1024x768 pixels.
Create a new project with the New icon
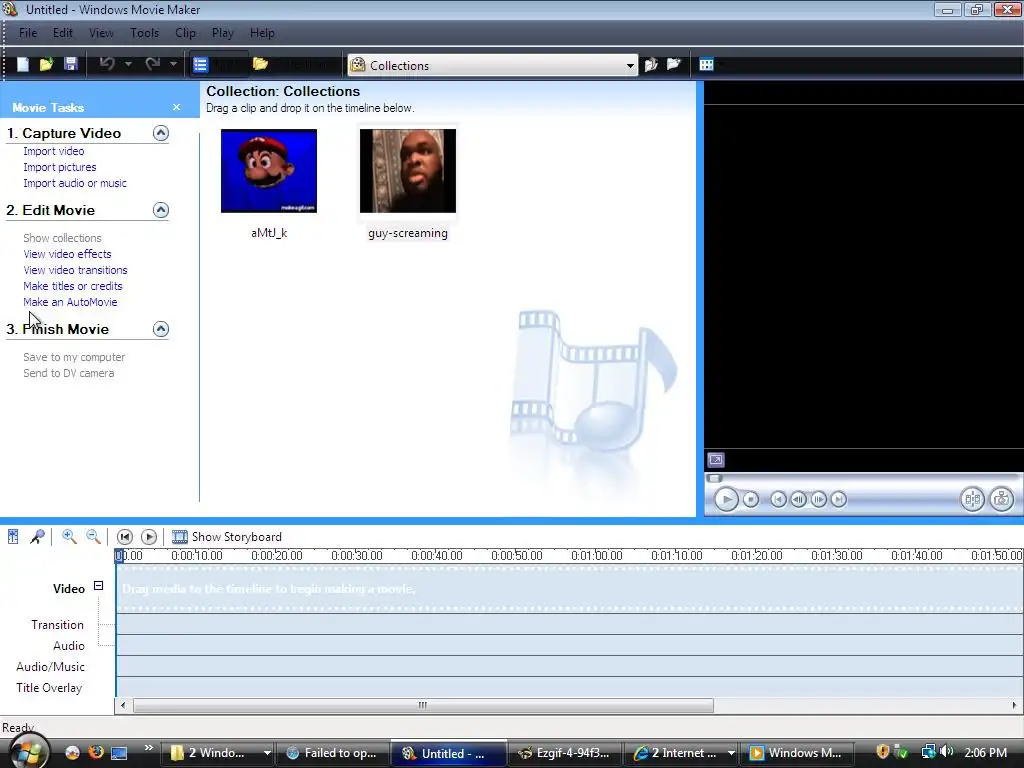[x=23, y=64]
